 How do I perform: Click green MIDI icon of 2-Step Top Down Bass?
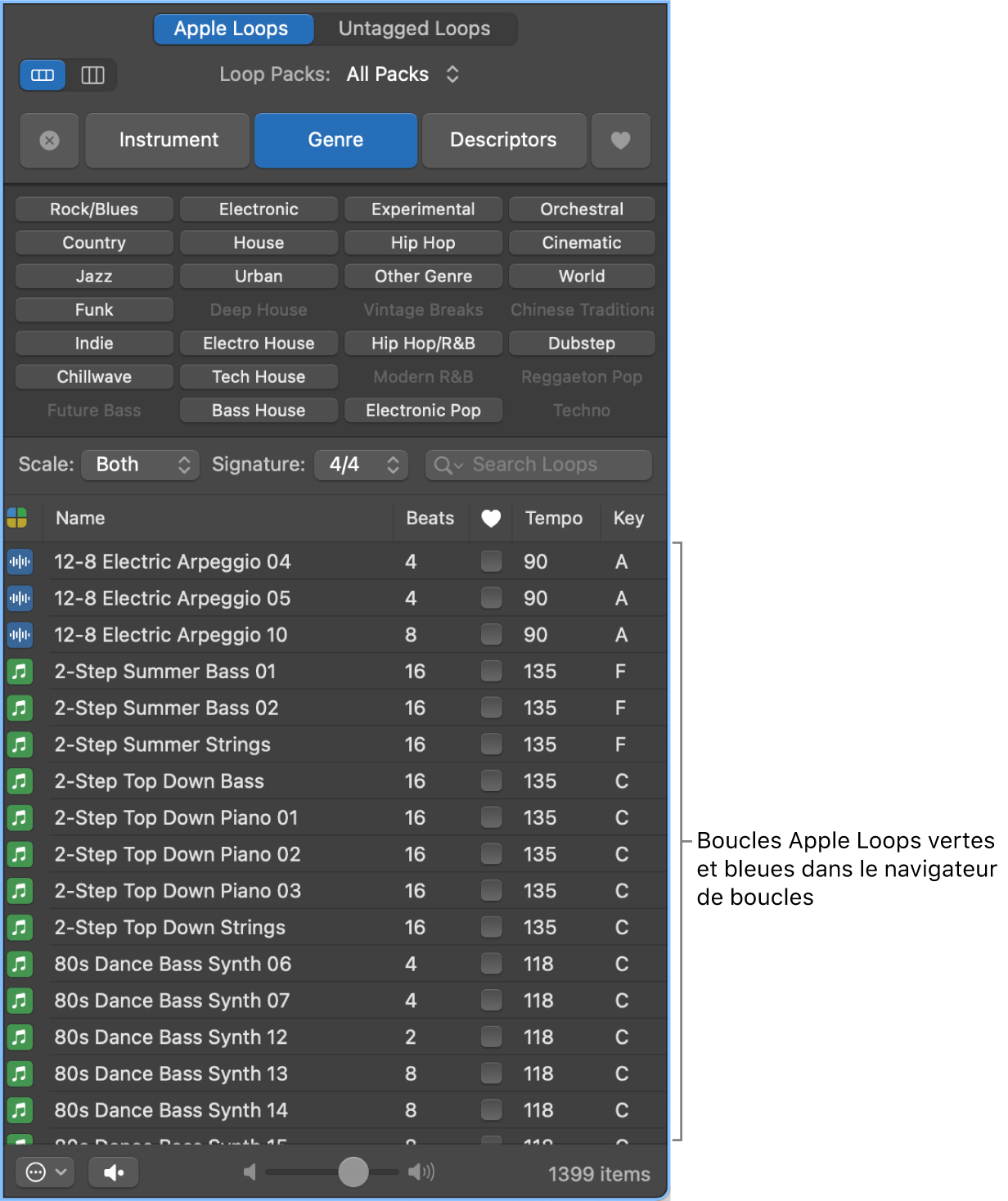coord(20,781)
